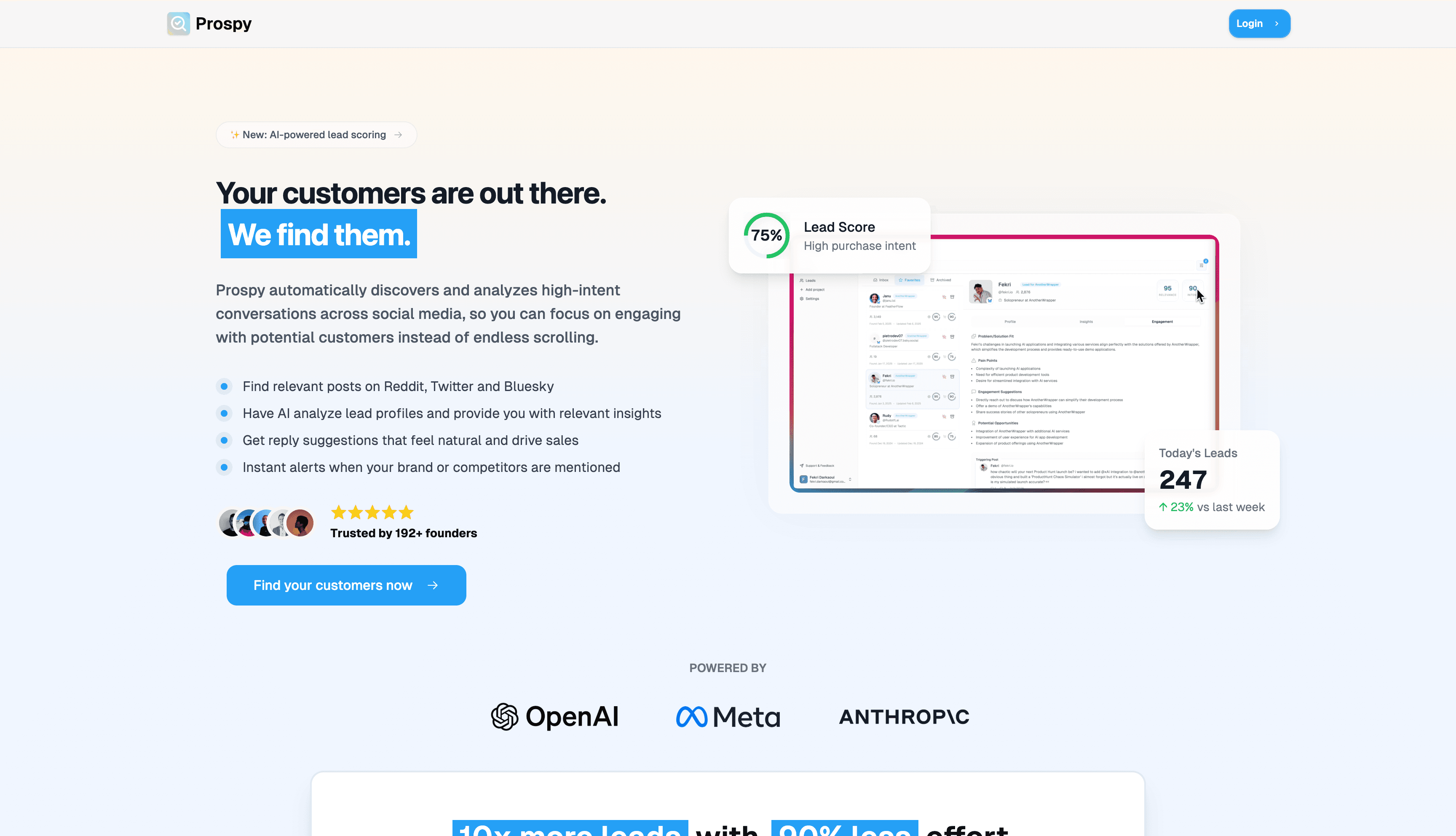This screenshot has width=1456, height=836.
Task: Click the Prospy brand name text
Action: tap(223, 24)
